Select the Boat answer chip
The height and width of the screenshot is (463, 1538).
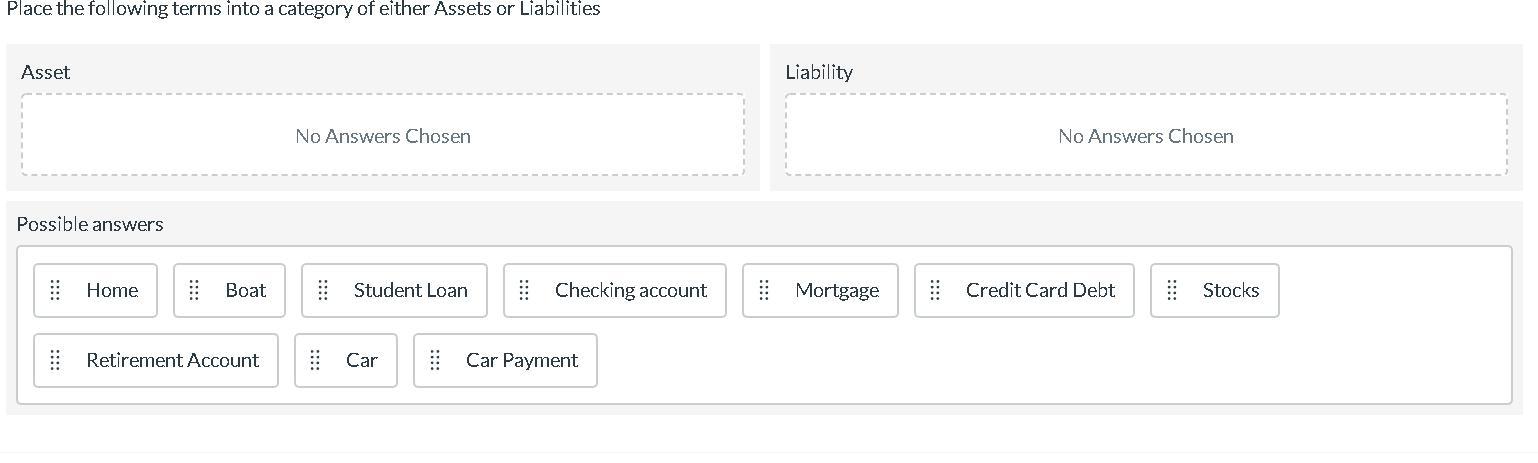click(x=245, y=290)
